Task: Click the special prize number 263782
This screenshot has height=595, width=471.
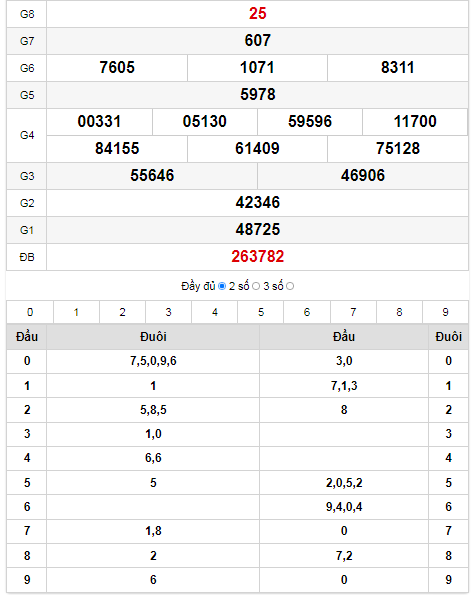Action: (258, 257)
